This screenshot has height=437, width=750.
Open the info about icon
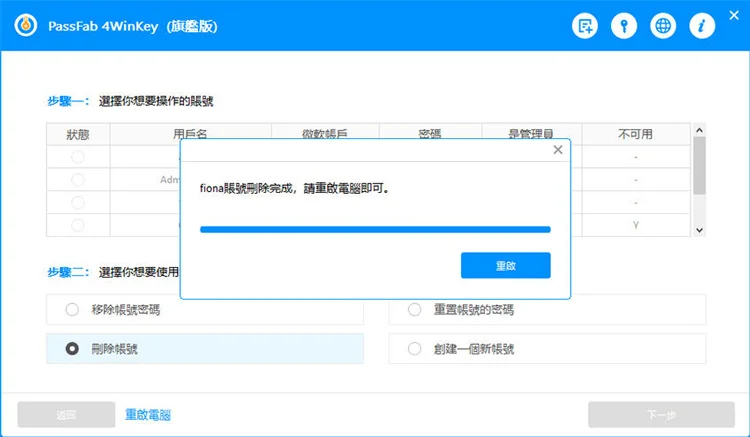pos(702,26)
